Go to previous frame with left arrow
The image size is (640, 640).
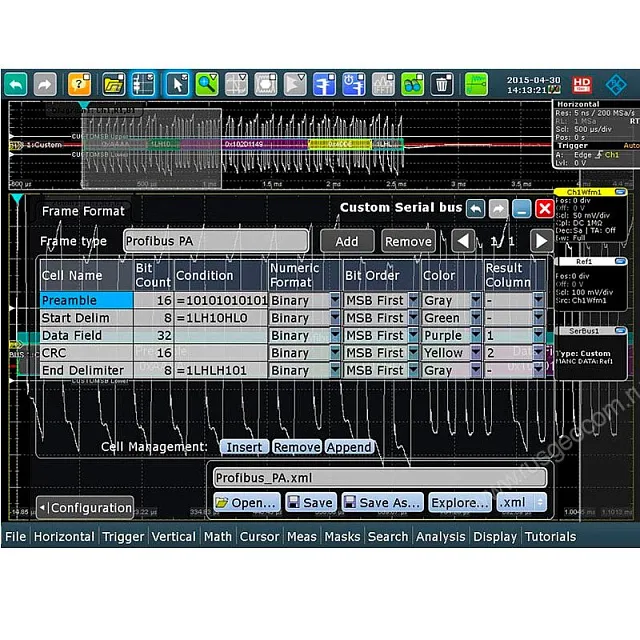(x=463, y=241)
